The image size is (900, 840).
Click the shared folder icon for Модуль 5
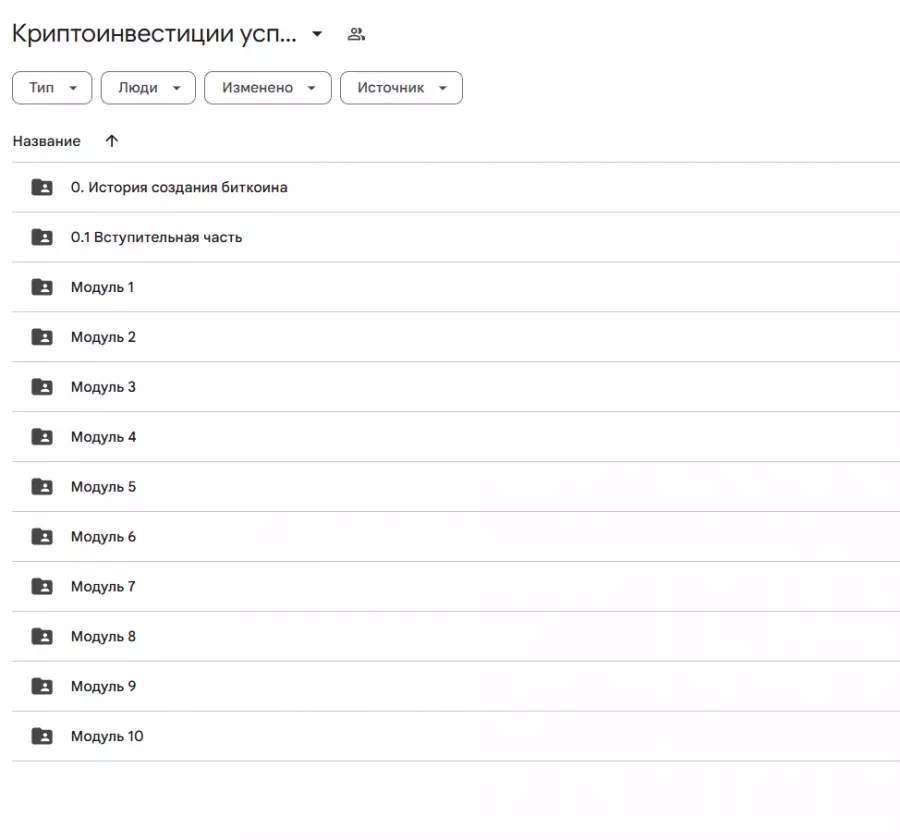(x=42, y=487)
